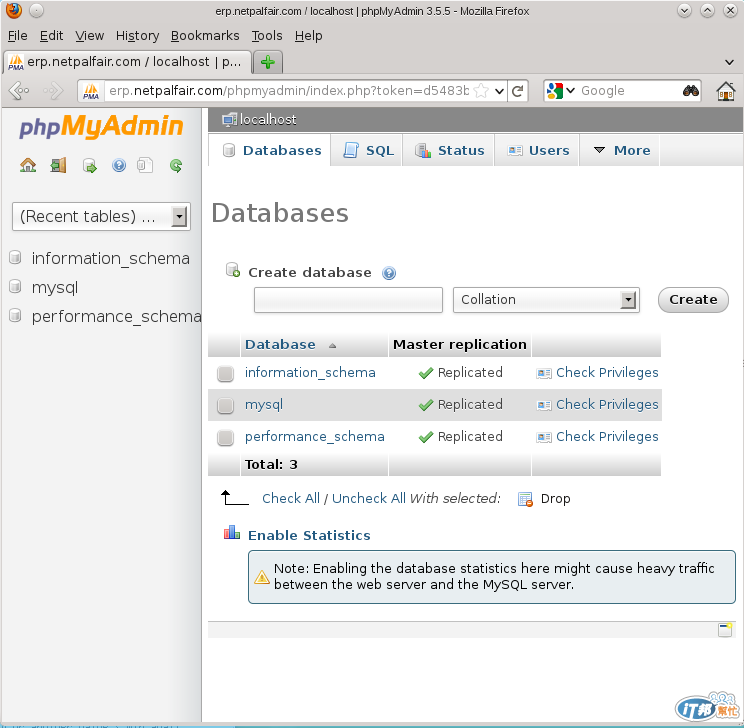Open the mysql database link in table

tap(264, 405)
